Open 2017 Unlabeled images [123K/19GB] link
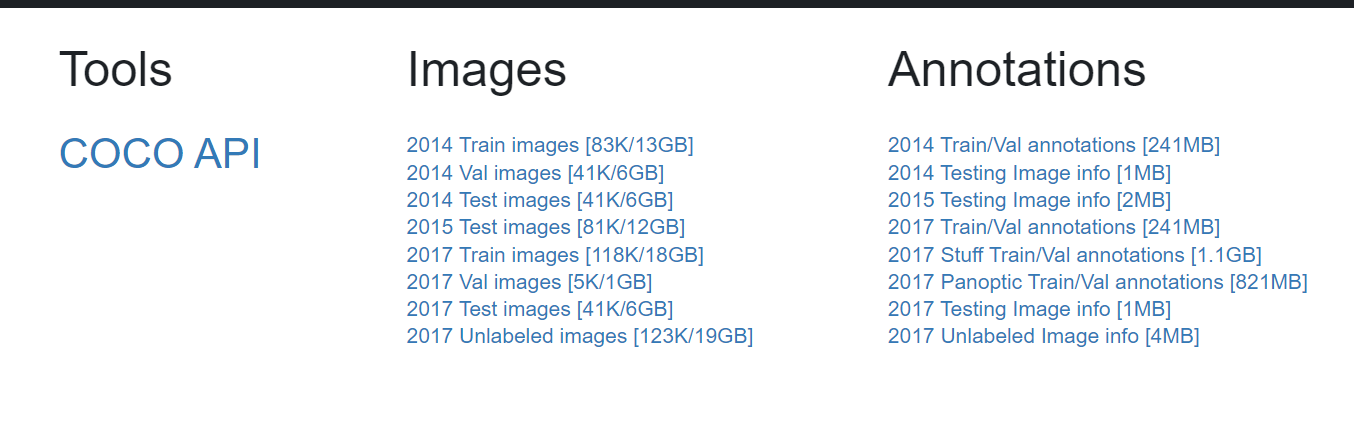 pyautogui.click(x=579, y=336)
